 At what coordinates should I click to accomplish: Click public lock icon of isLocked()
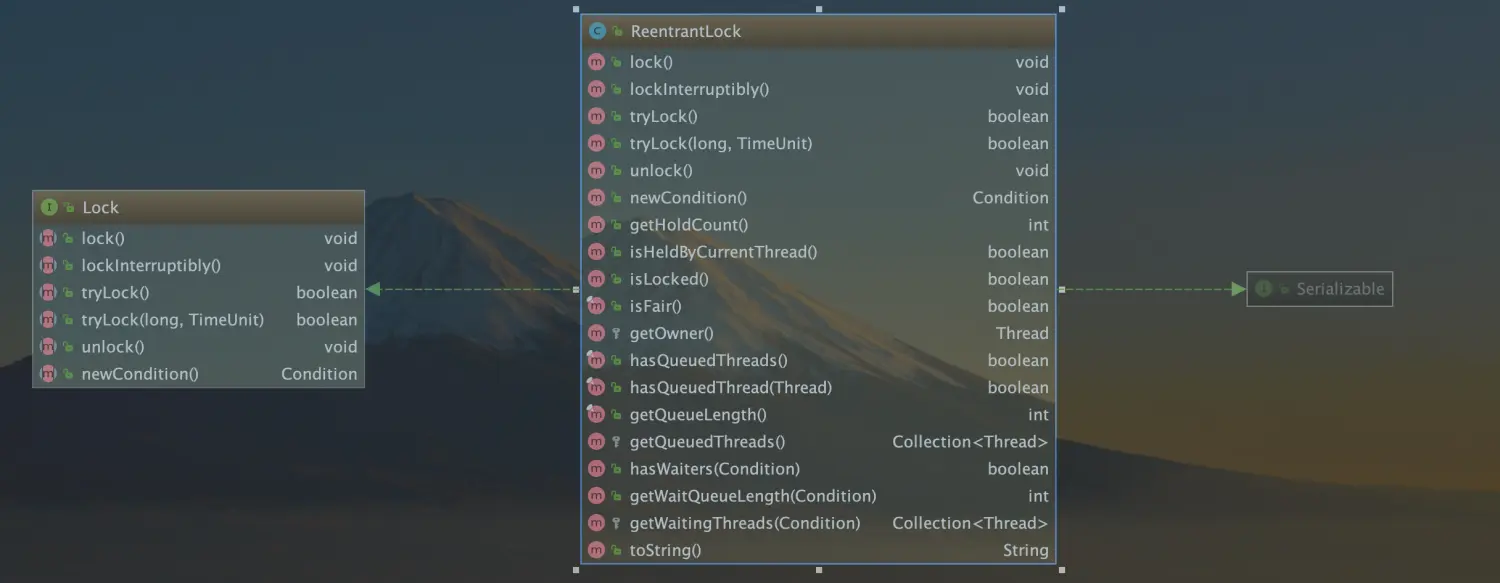point(617,279)
